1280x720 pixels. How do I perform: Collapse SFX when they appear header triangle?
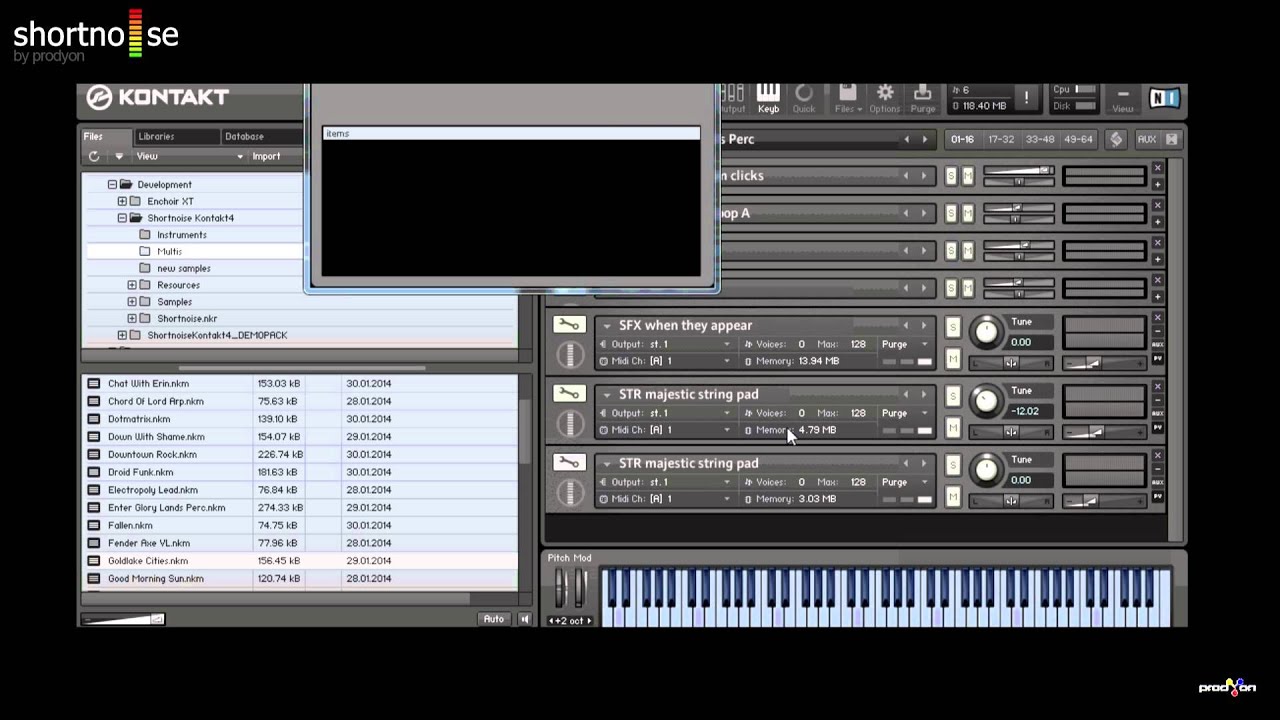point(607,326)
